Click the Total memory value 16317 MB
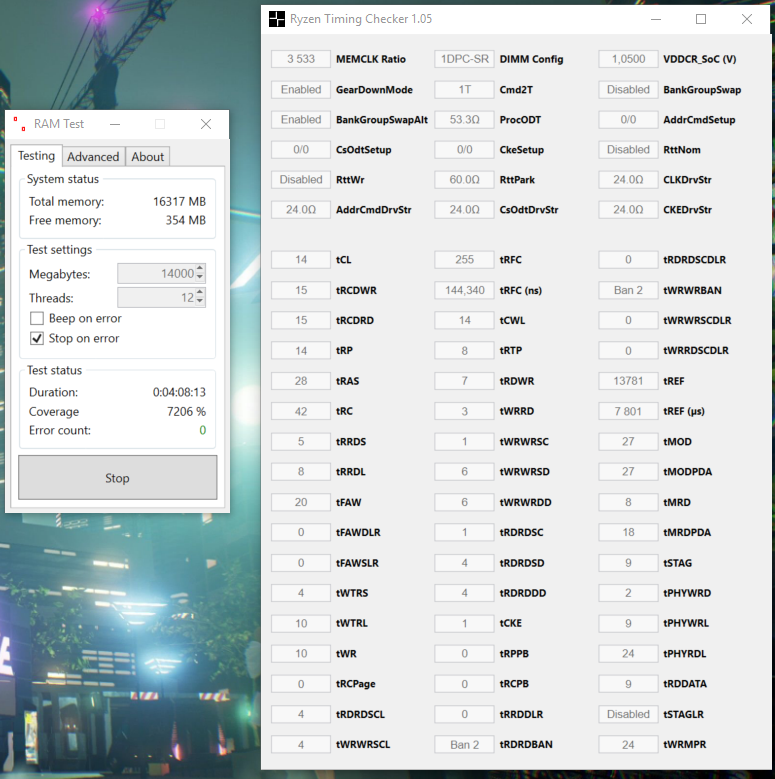 (179, 202)
